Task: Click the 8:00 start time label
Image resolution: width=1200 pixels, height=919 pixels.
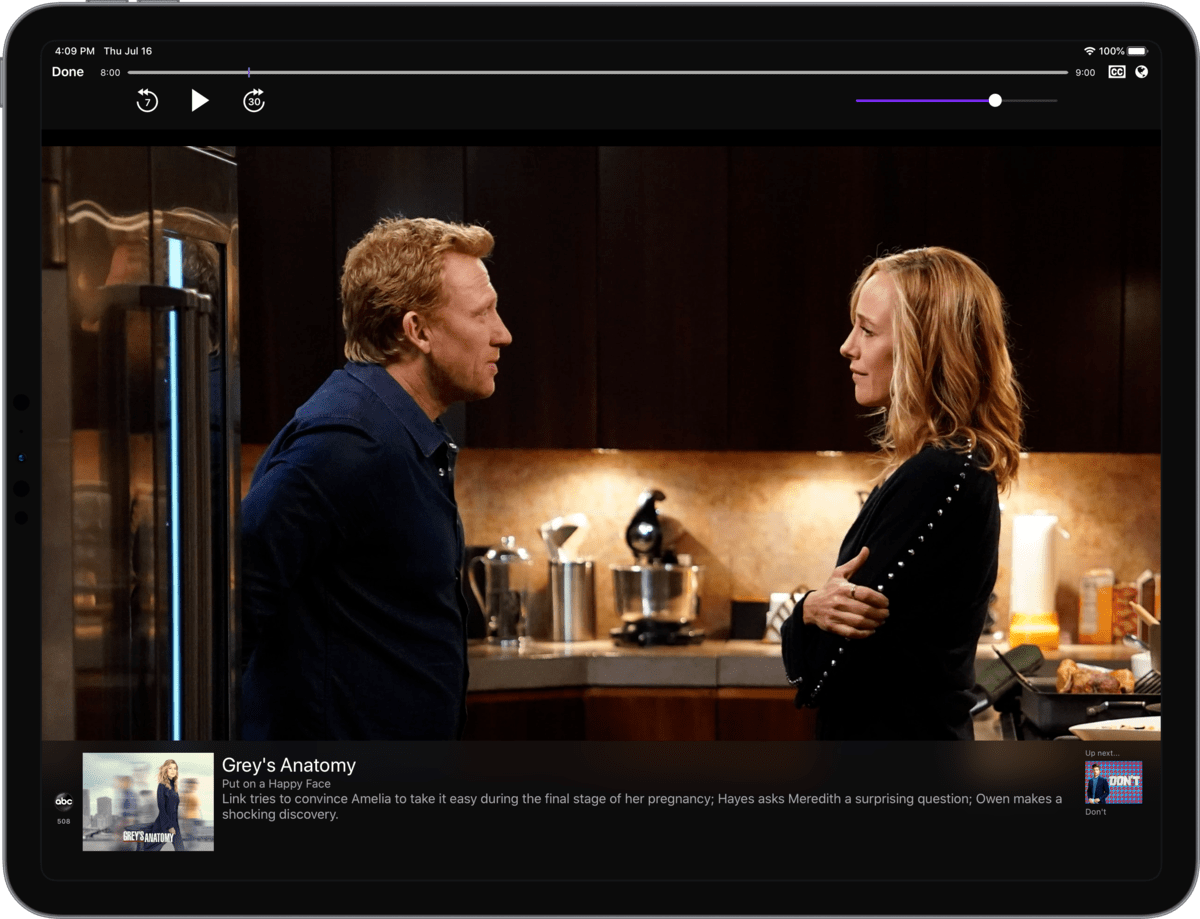Action: (110, 73)
